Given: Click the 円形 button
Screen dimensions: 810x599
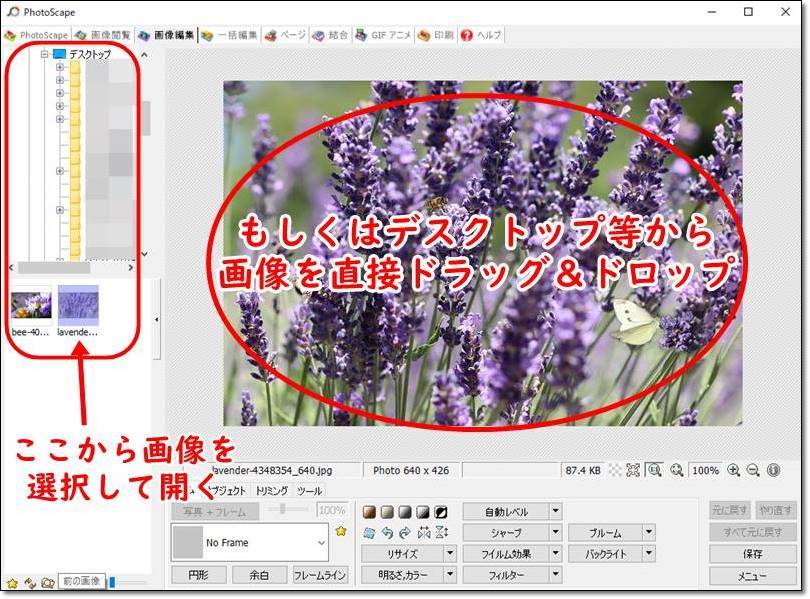Looking at the screenshot, I should 199,575.
